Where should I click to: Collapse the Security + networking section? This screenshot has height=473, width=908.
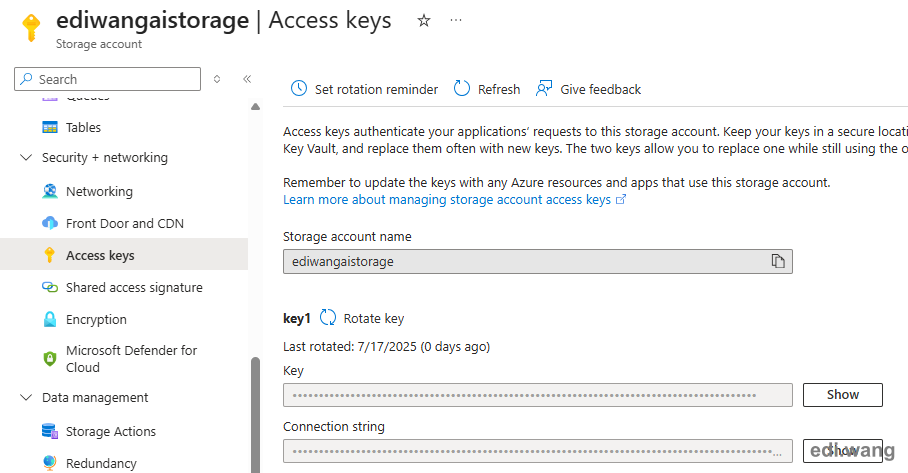[x=26, y=157]
